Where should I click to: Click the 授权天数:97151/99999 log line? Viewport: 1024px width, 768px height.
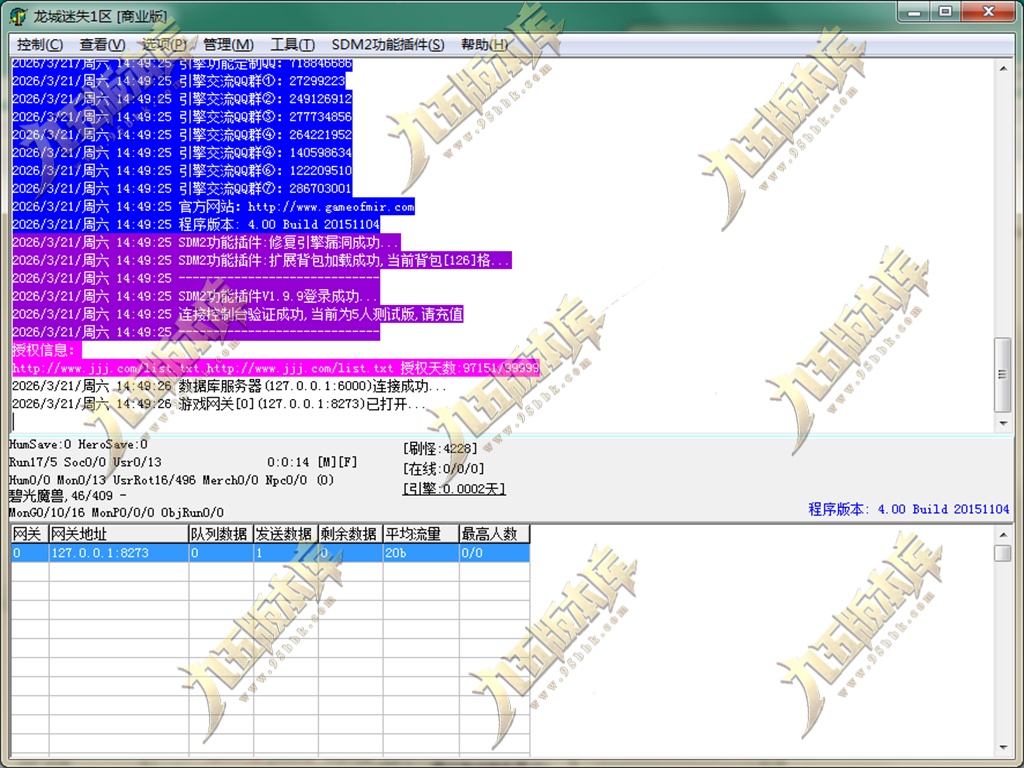click(276, 368)
